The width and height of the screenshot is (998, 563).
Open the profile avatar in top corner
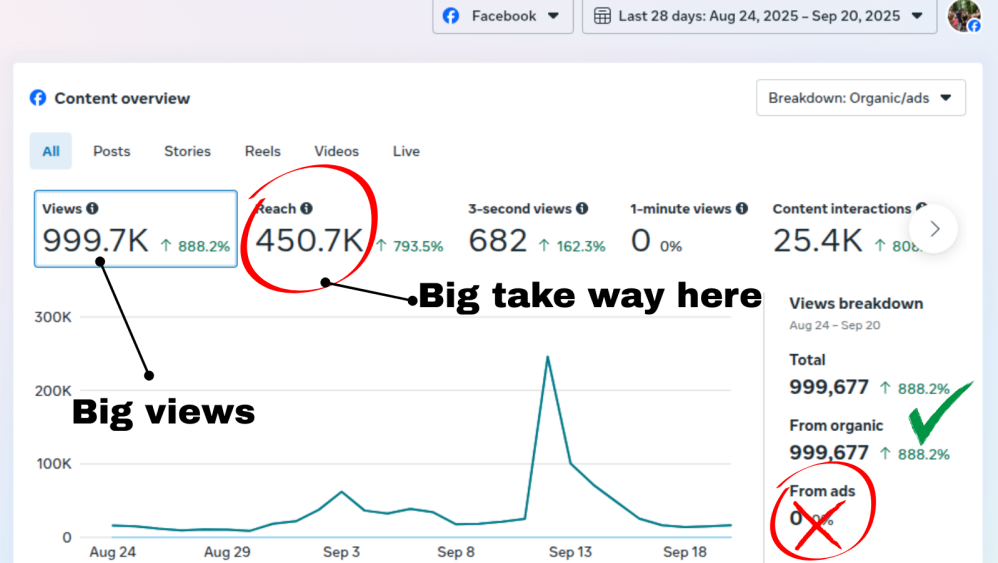point(964,16)
